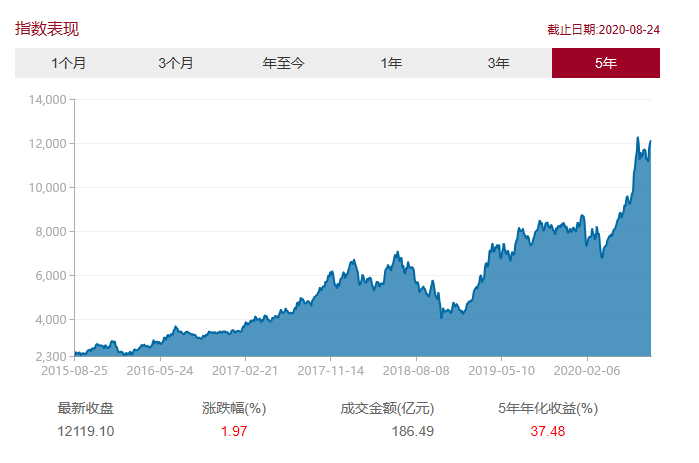The image size is (699, 463).
Task: Select the 1个月 tab
Action: (x=69, y=63)
